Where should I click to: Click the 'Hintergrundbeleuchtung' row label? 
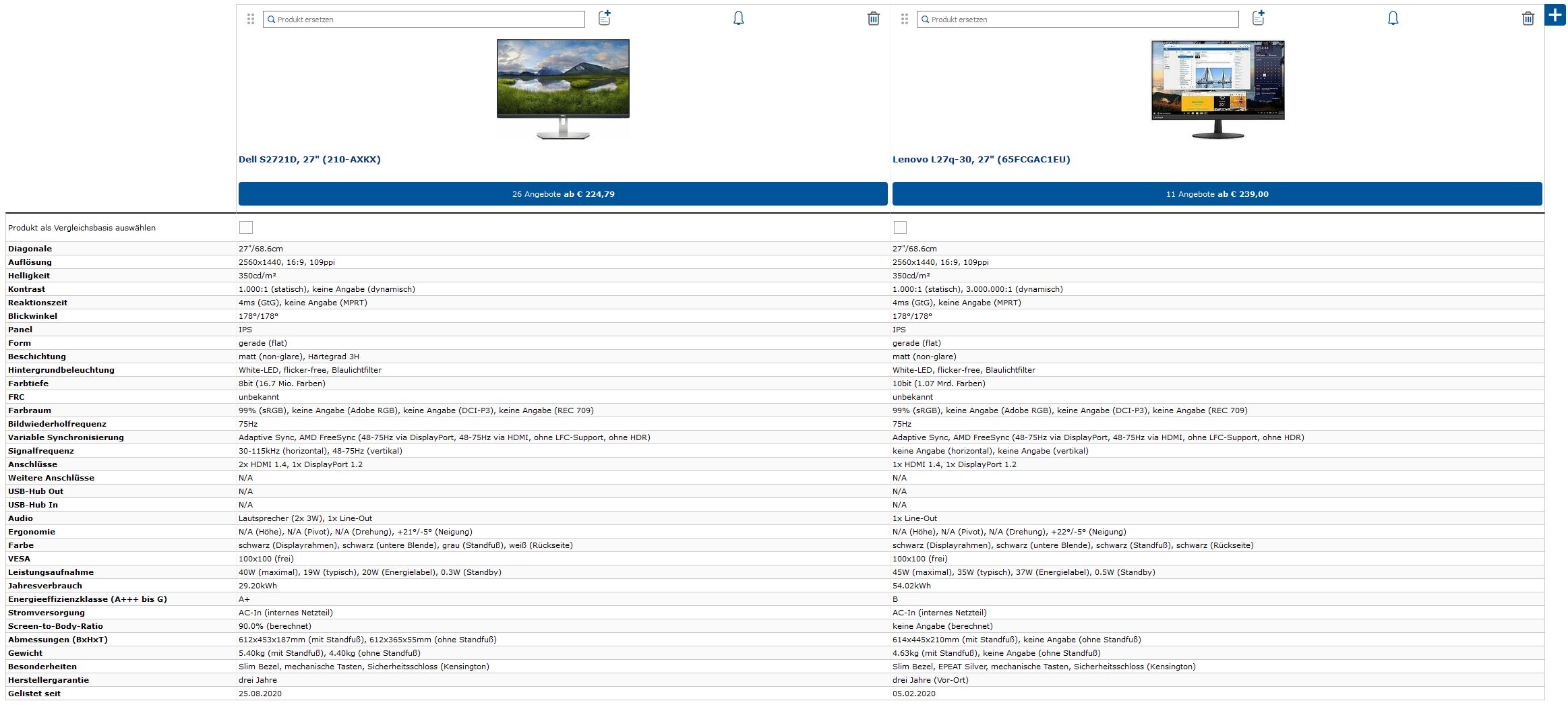(x=61, y=370)
